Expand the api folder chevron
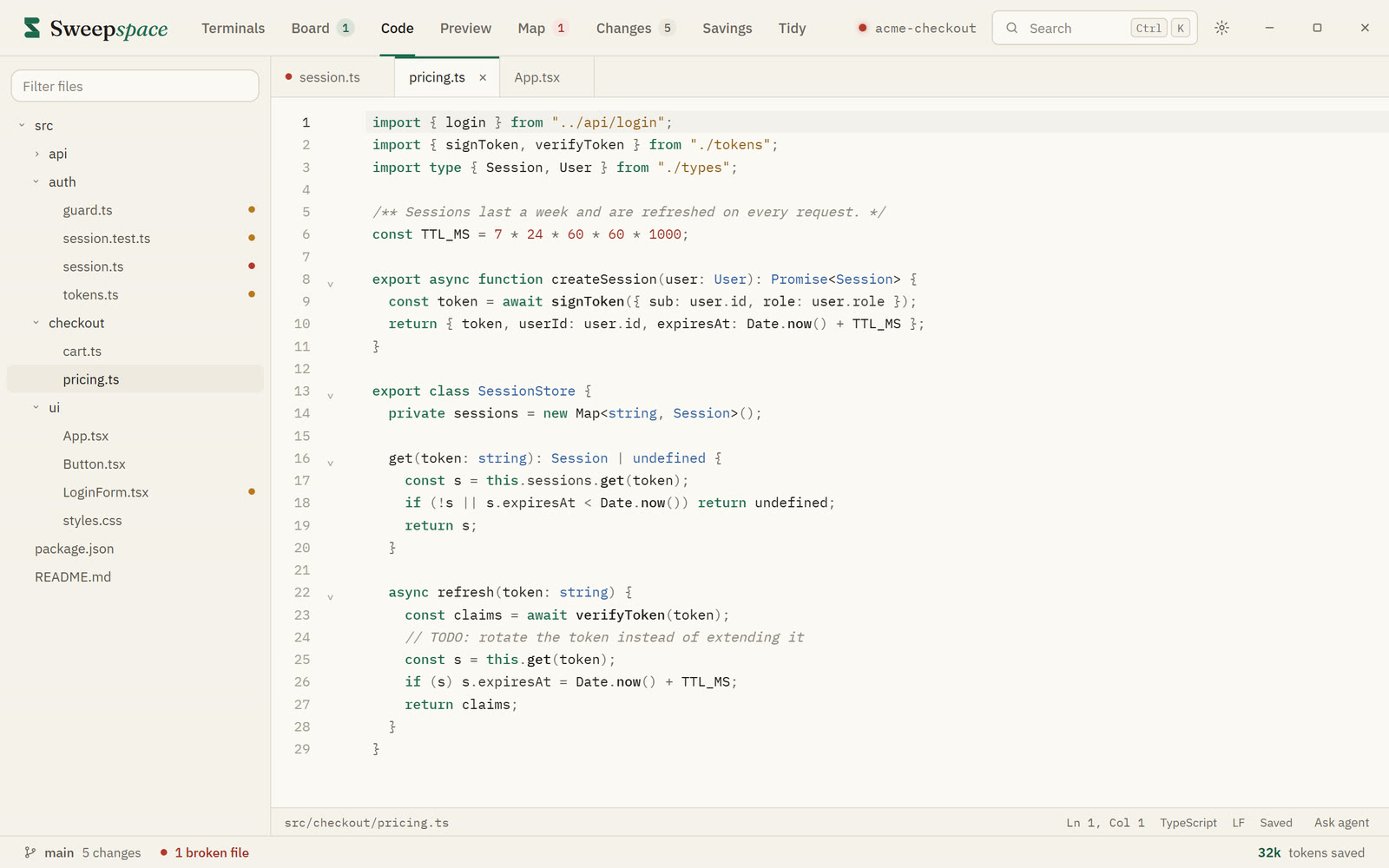Image resolution: width=1389 pixels, height=868 pixels. [x=36, y=154]
